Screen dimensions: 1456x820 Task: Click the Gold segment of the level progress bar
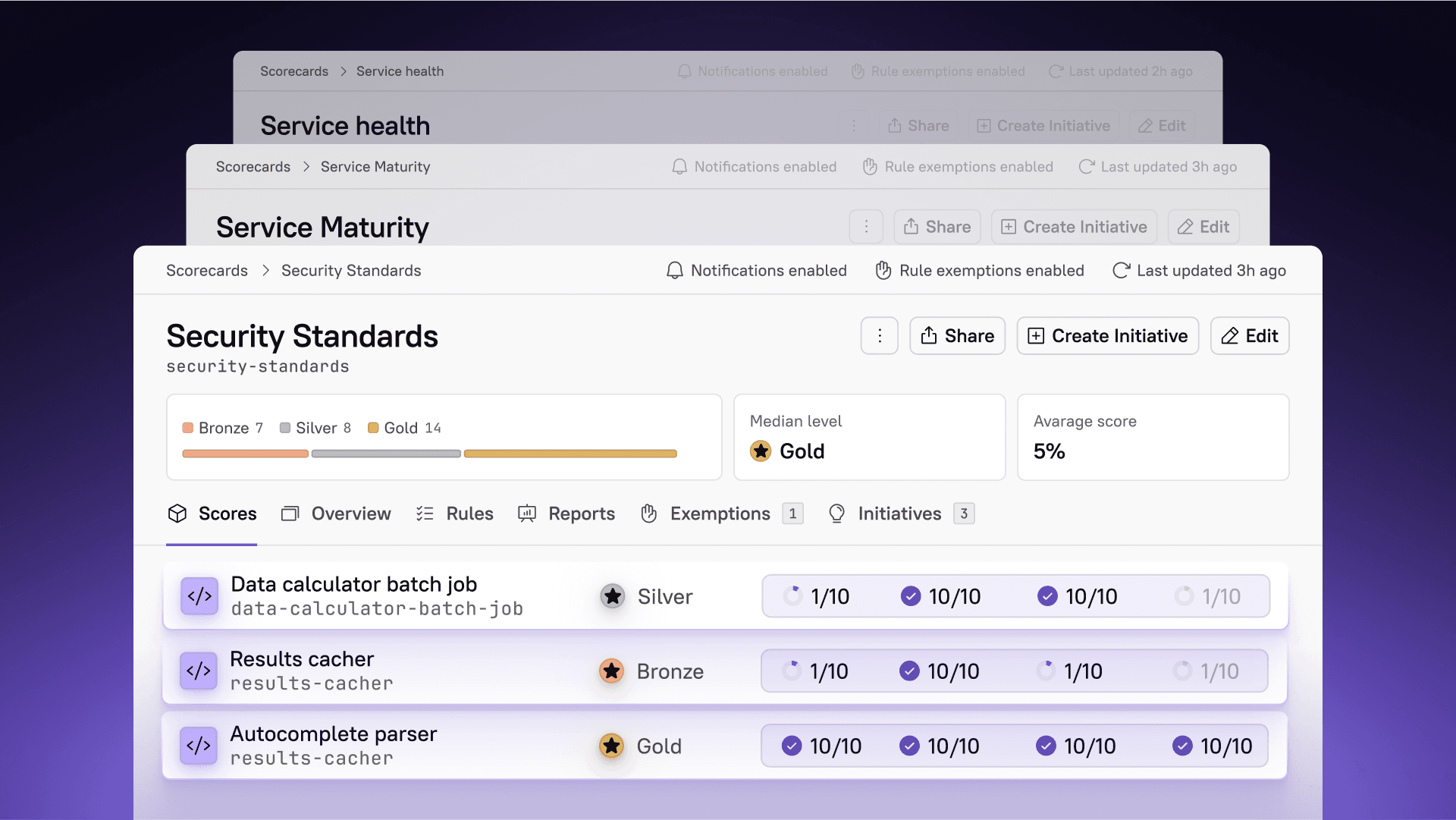[570, 454]
